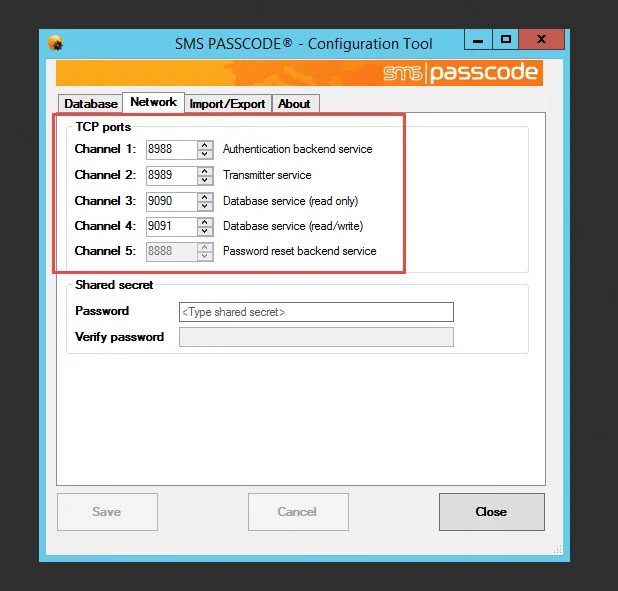Increase Channel 1 port with up arrow
Viewport: 618px width, 591px height.
coord(205,145)
